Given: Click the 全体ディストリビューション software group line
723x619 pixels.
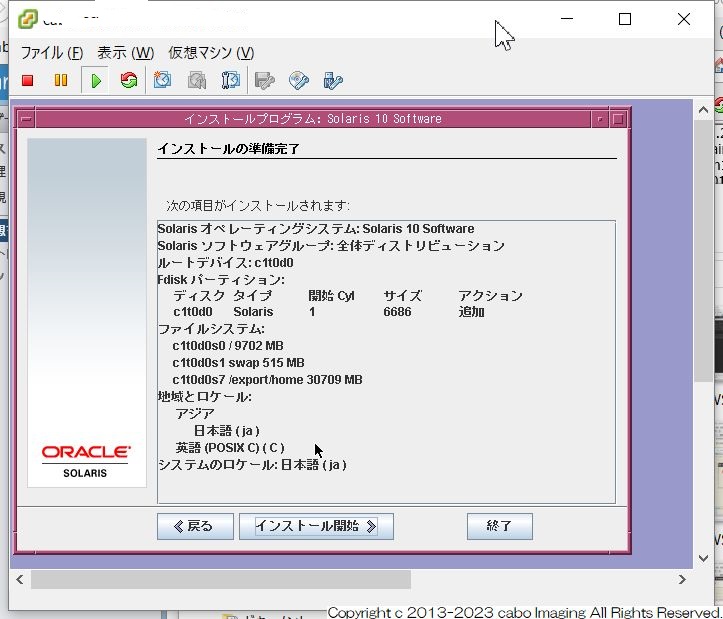Looking at the screenshot, I should tap(331, 246).
